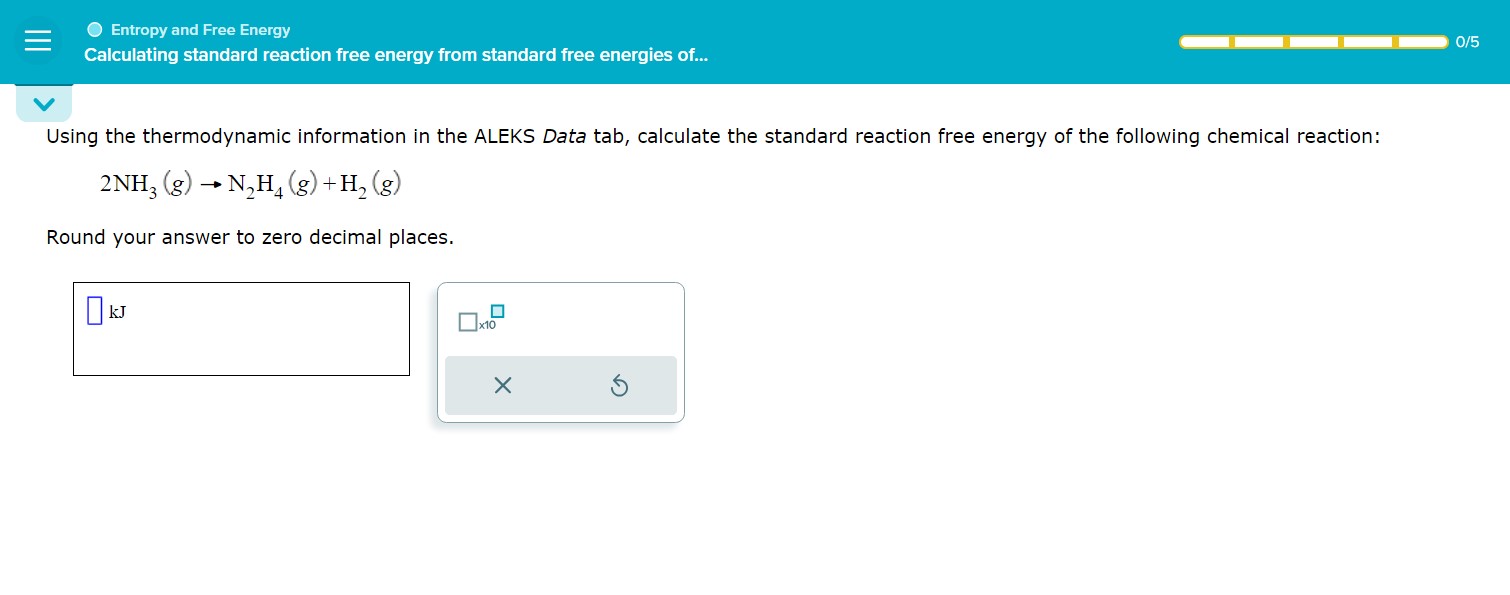Collapse the question header using the chevron
This screenshot has width=1510, height=595.
pyautogui.click(x=44, y=102)
